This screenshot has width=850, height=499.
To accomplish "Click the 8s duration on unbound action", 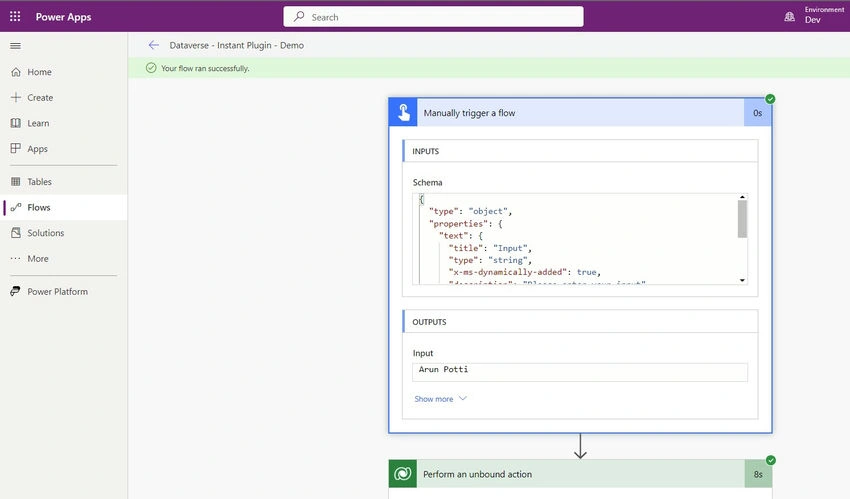I will [758, 474].
